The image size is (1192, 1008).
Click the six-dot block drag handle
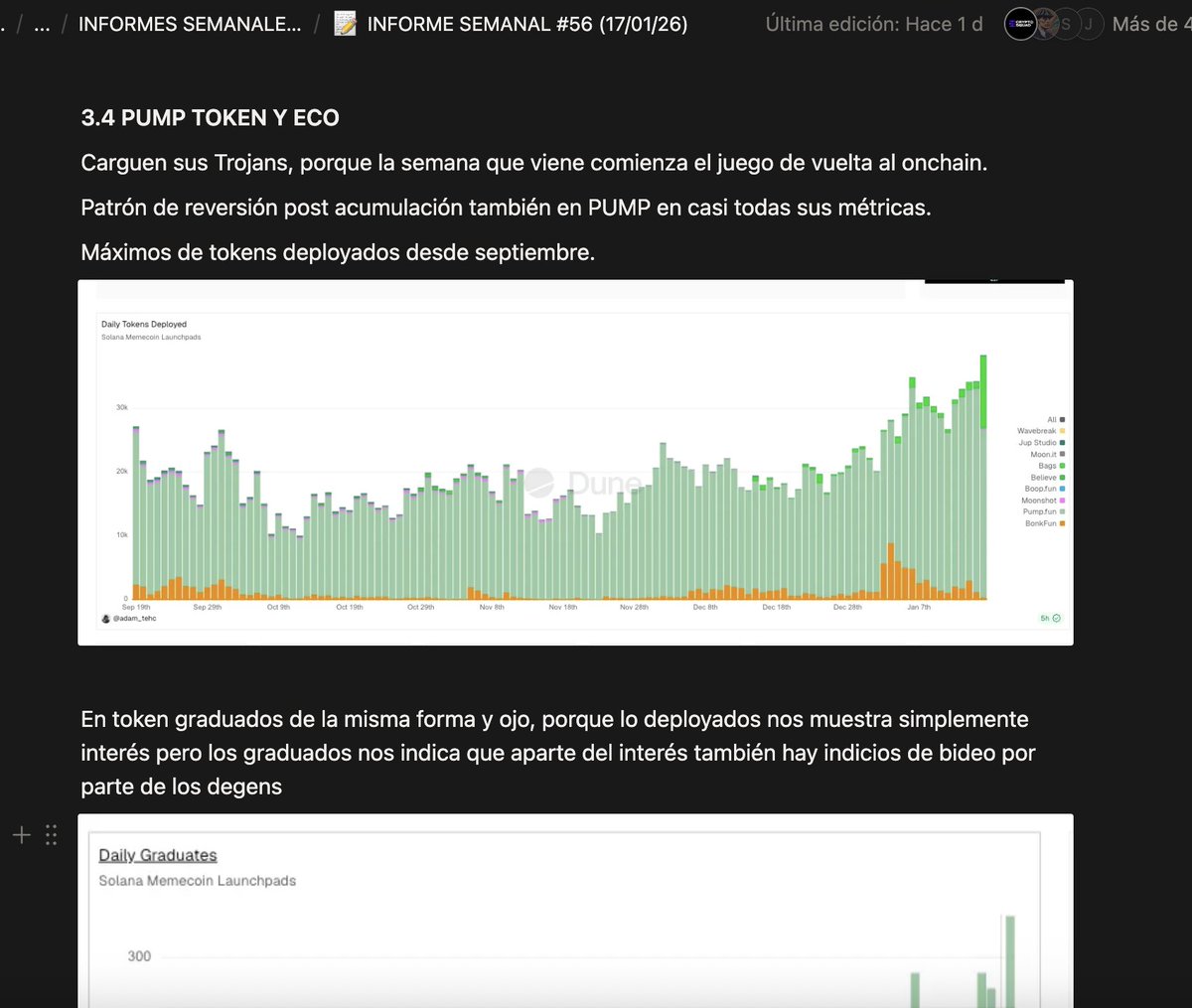click(x=51, y=835)
